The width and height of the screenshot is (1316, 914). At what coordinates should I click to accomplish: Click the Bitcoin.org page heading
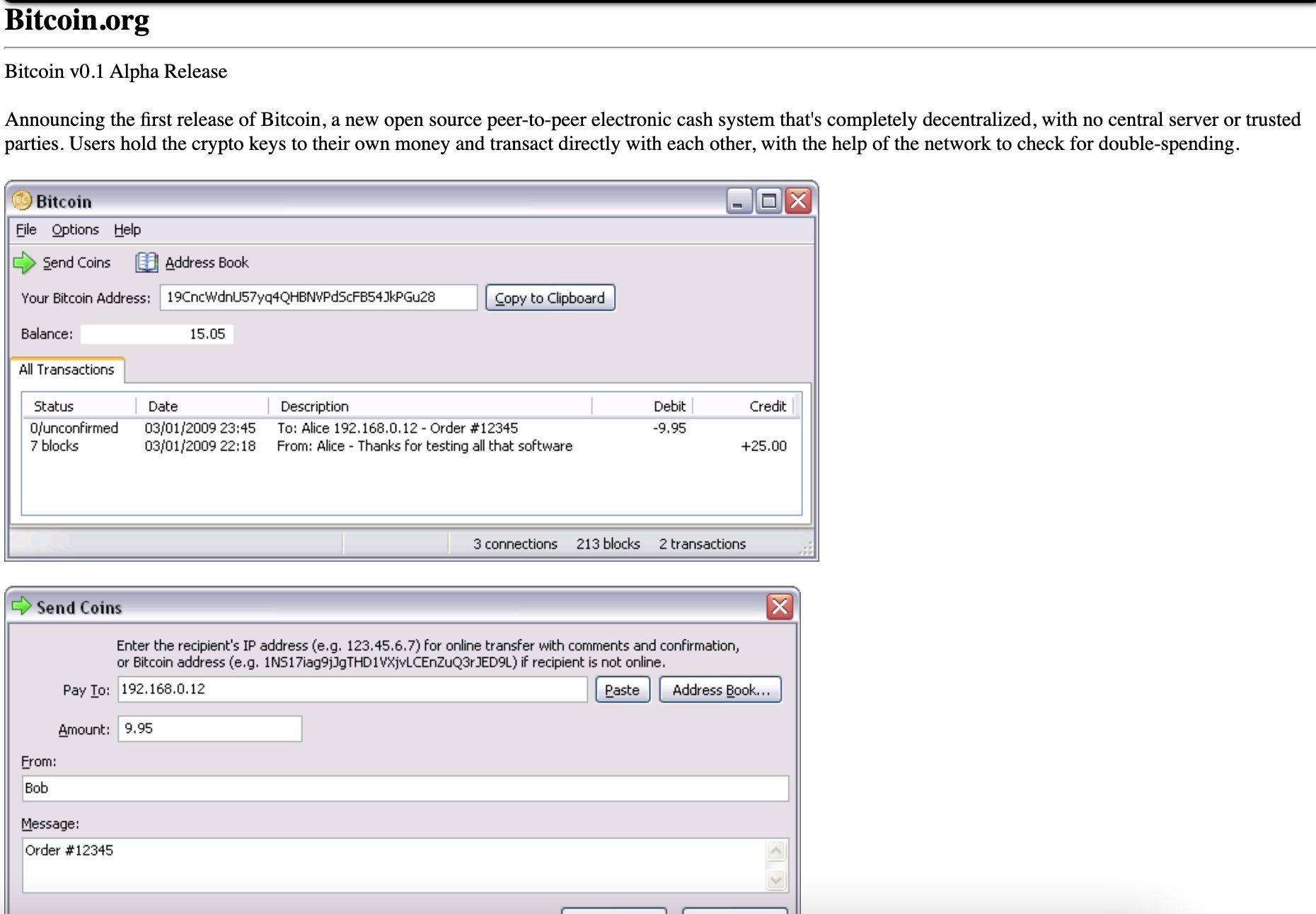pos(77,21)
